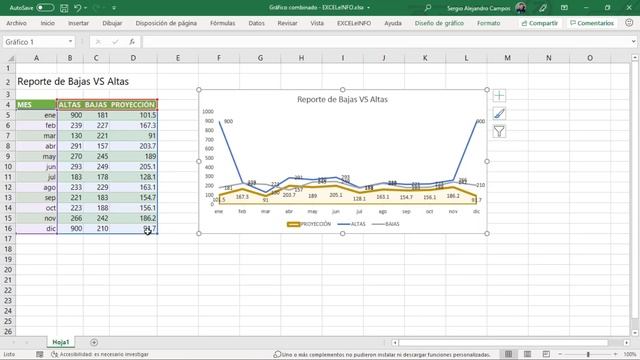
Task: Click the Comentarios button
Action: [x=592, y=23]
